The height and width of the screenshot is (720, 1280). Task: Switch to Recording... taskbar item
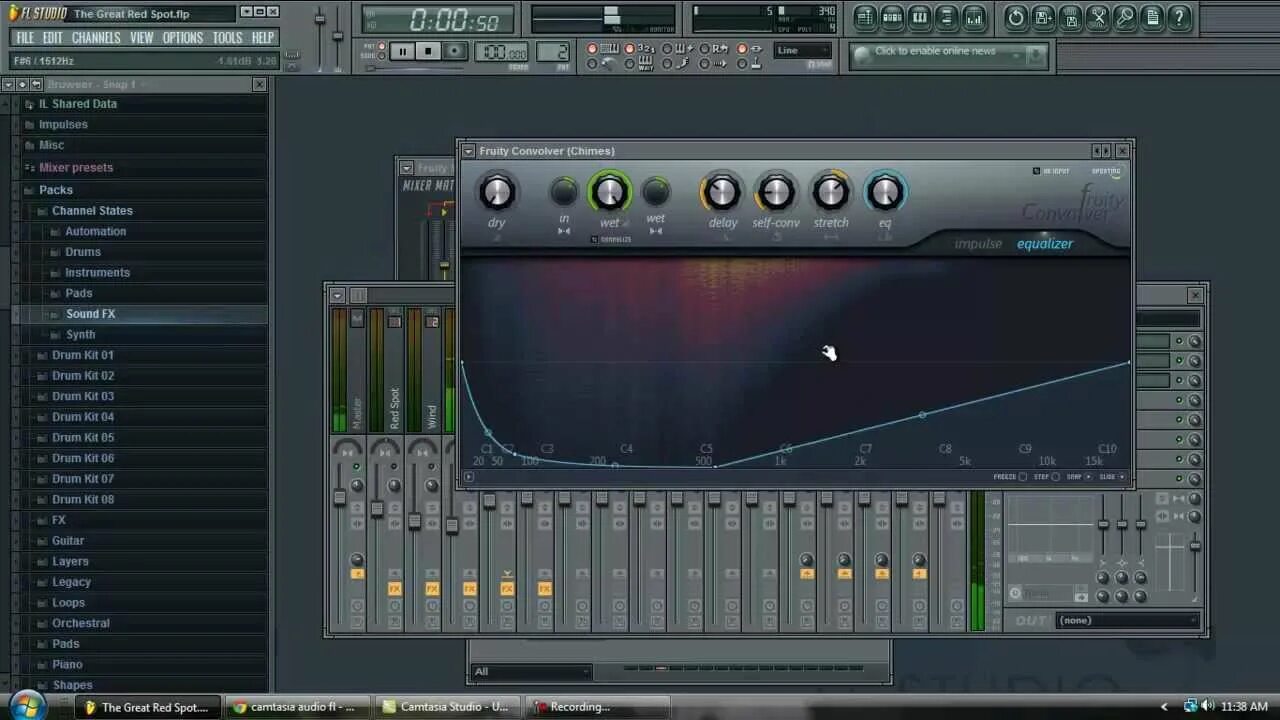click(x=597, y=707)
